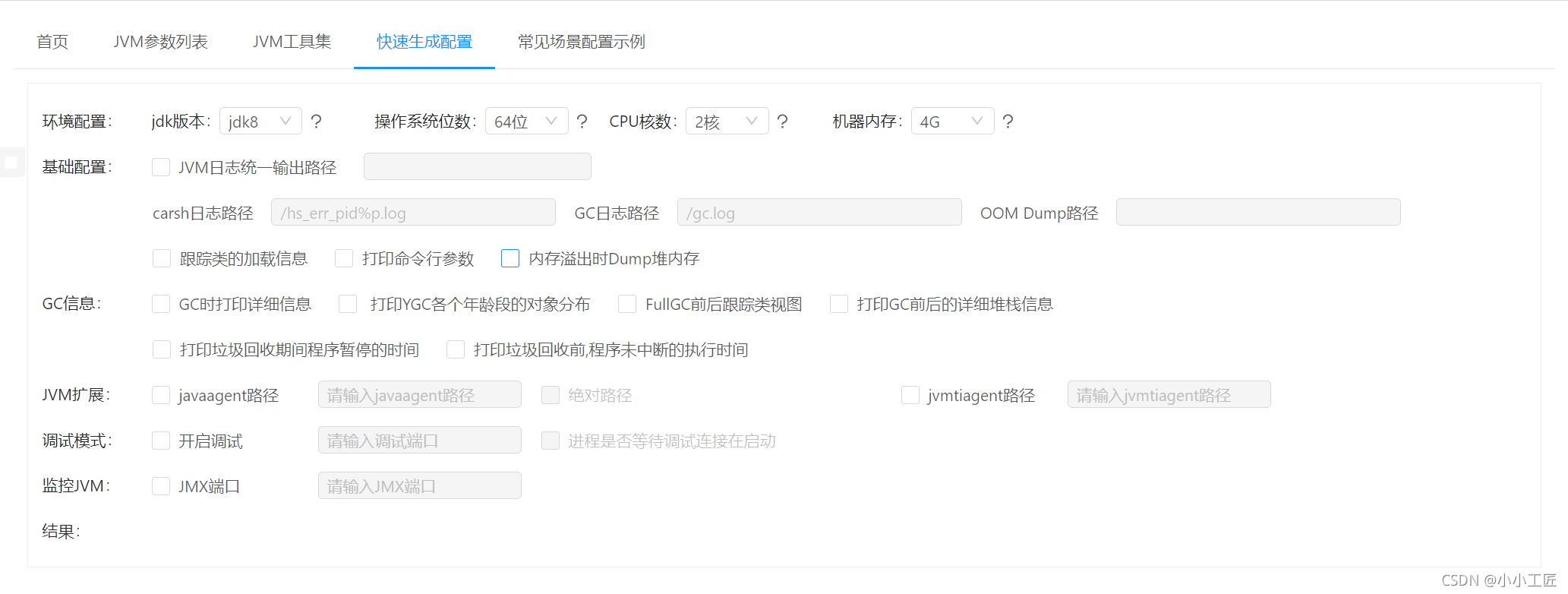Viewport: 1568px width, 594px height.
Task: Tick the JMX端口 checkbox
Action: pyautogui.click(x=161, y=487)
